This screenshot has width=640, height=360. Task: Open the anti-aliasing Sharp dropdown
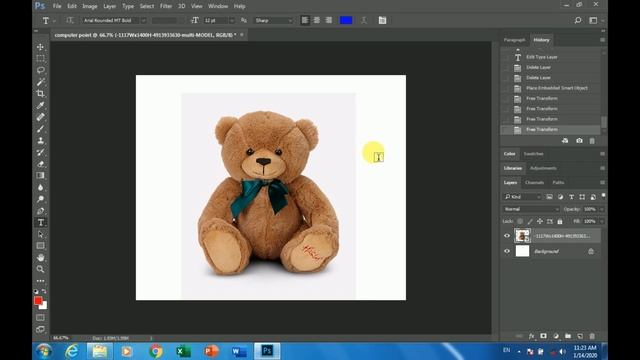273,20
